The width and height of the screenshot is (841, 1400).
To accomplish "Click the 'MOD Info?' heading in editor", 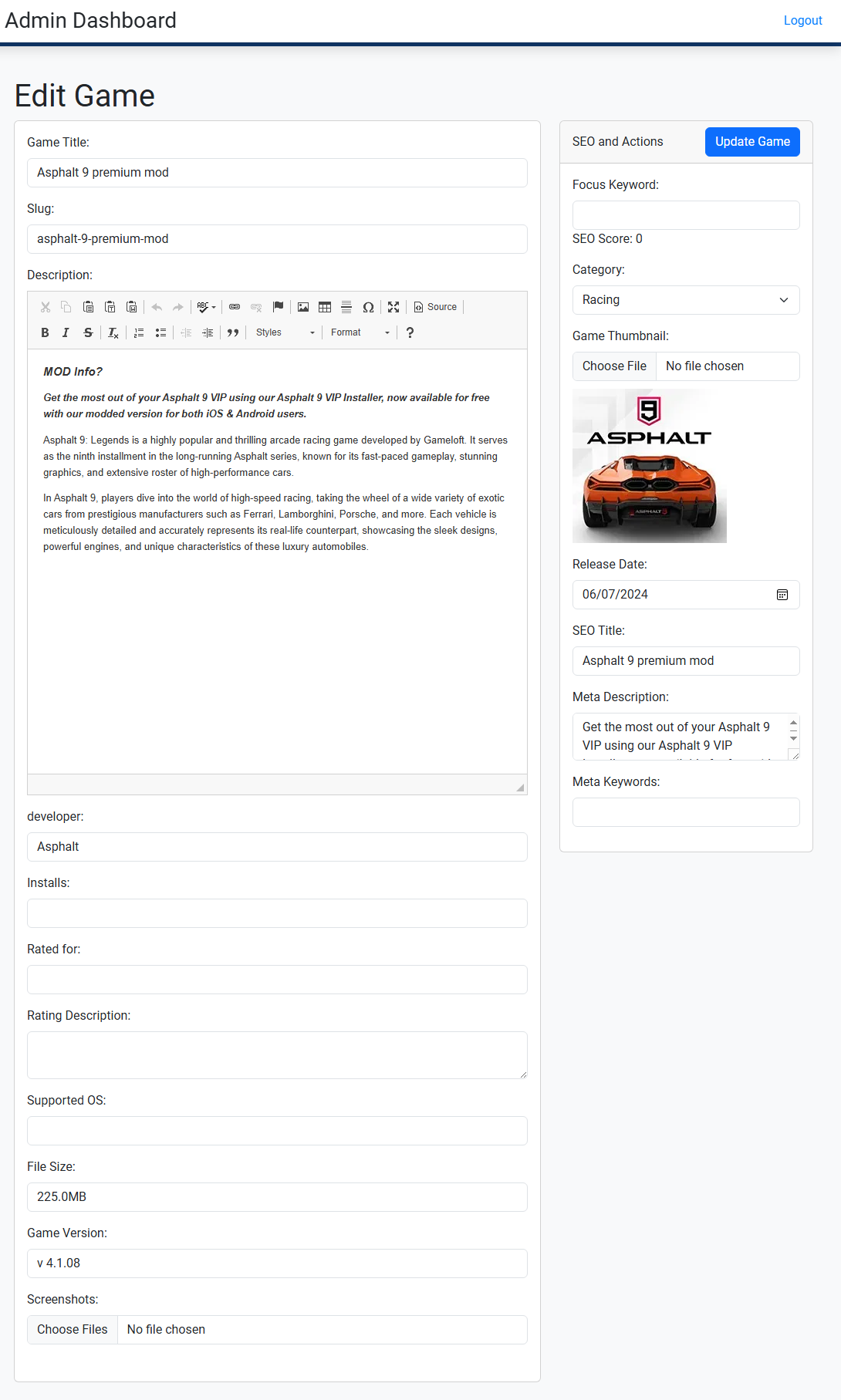I will [x=73, y=372].
